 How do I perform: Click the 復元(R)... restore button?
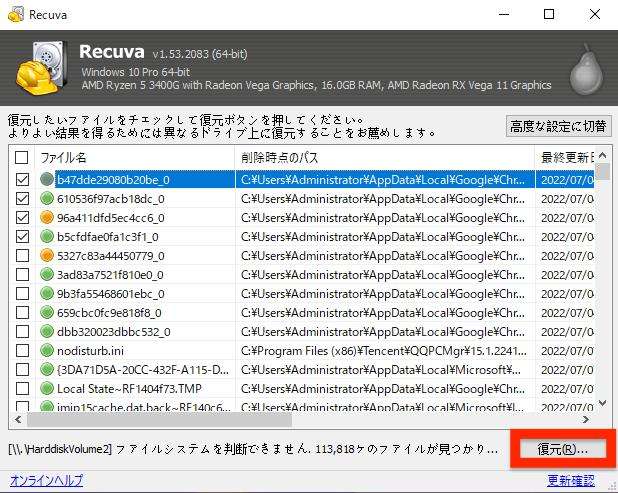(x=562, y=449)
